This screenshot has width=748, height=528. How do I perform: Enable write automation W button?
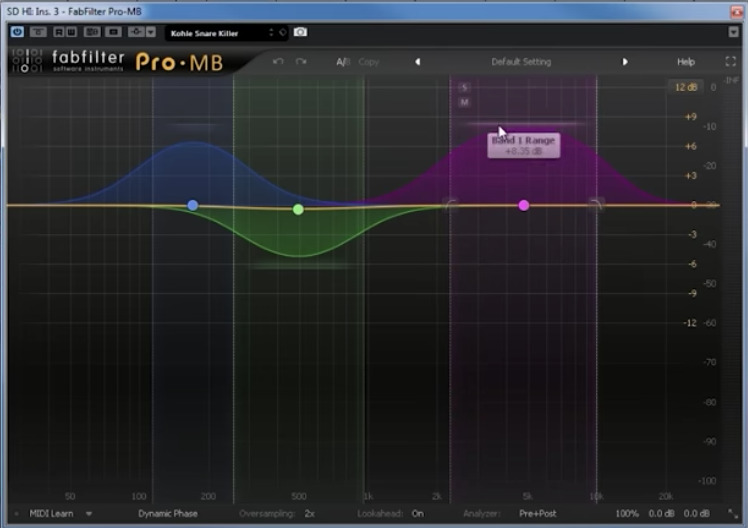pos(71,32)
